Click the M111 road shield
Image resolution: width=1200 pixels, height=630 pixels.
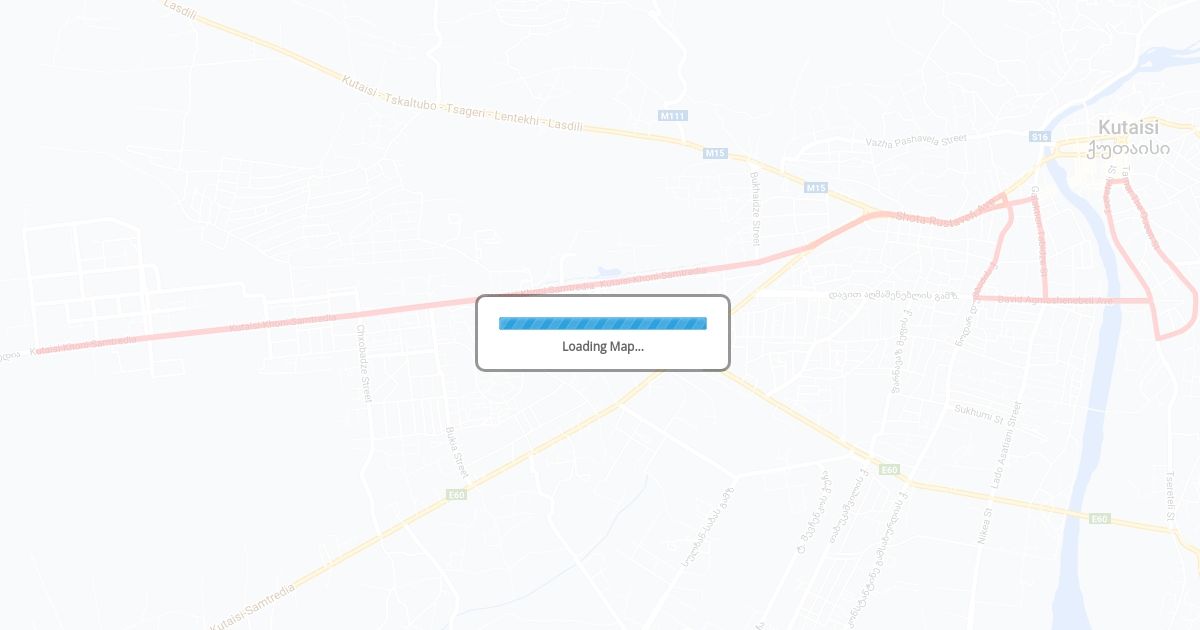(673, 116)
